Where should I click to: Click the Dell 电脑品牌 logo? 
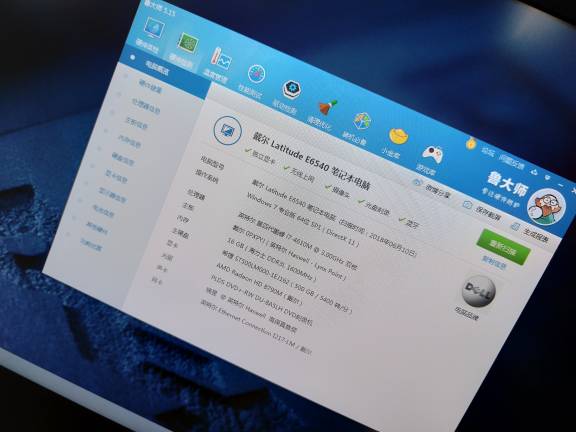[478, 291]
